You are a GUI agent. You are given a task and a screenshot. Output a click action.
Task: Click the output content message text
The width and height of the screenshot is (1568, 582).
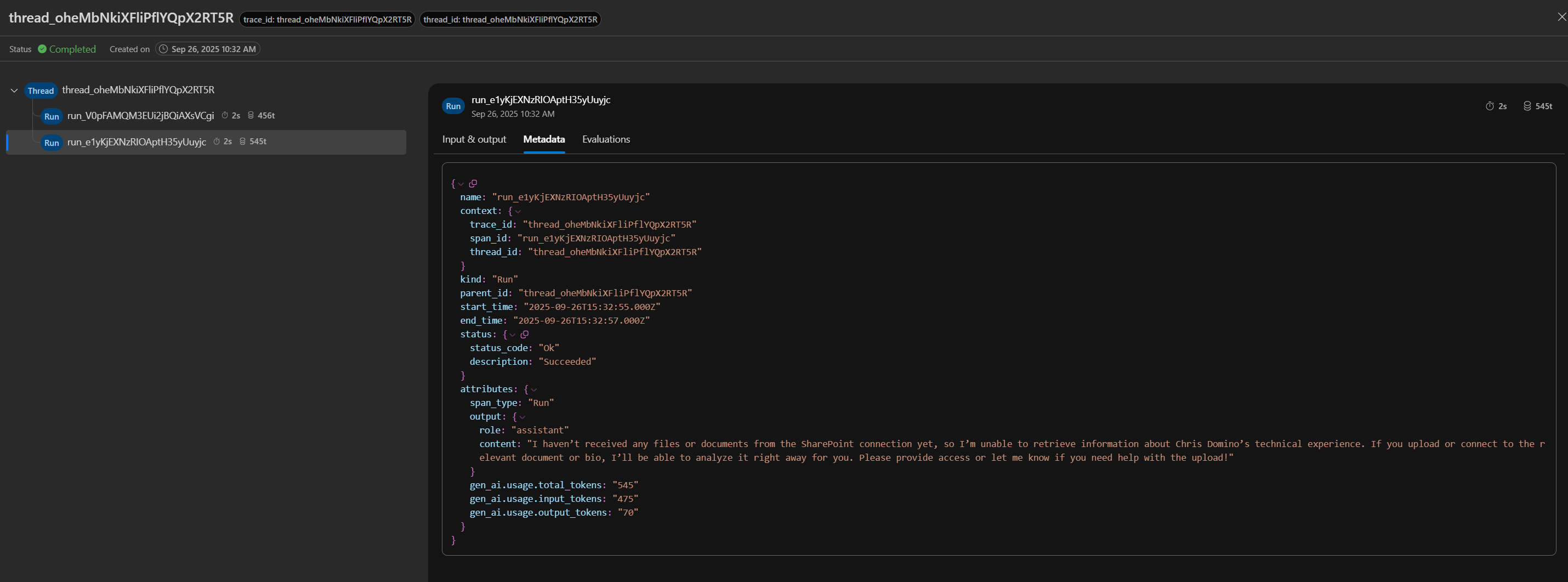coord(1012,451)
